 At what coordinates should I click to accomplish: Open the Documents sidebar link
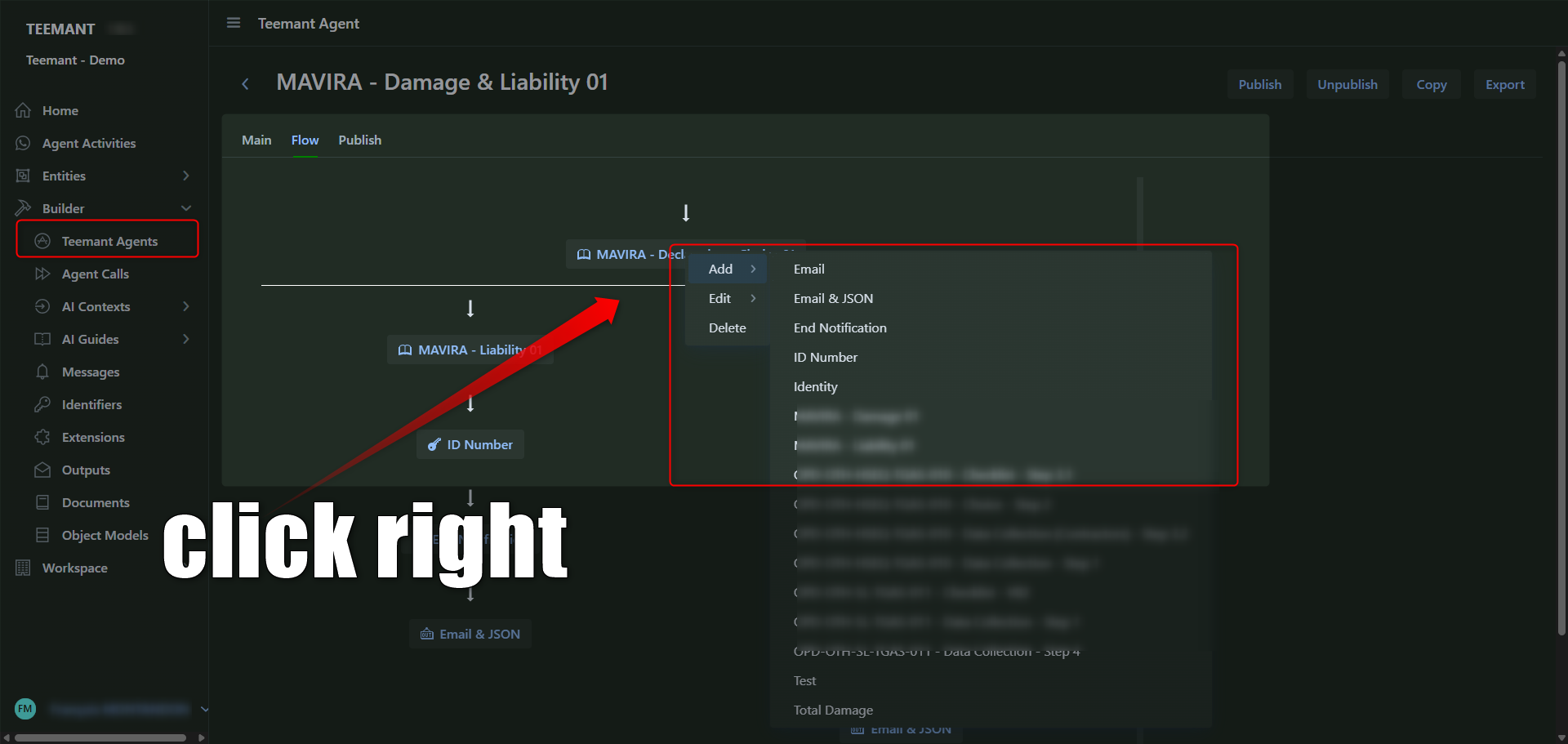(x=96, y=502)
